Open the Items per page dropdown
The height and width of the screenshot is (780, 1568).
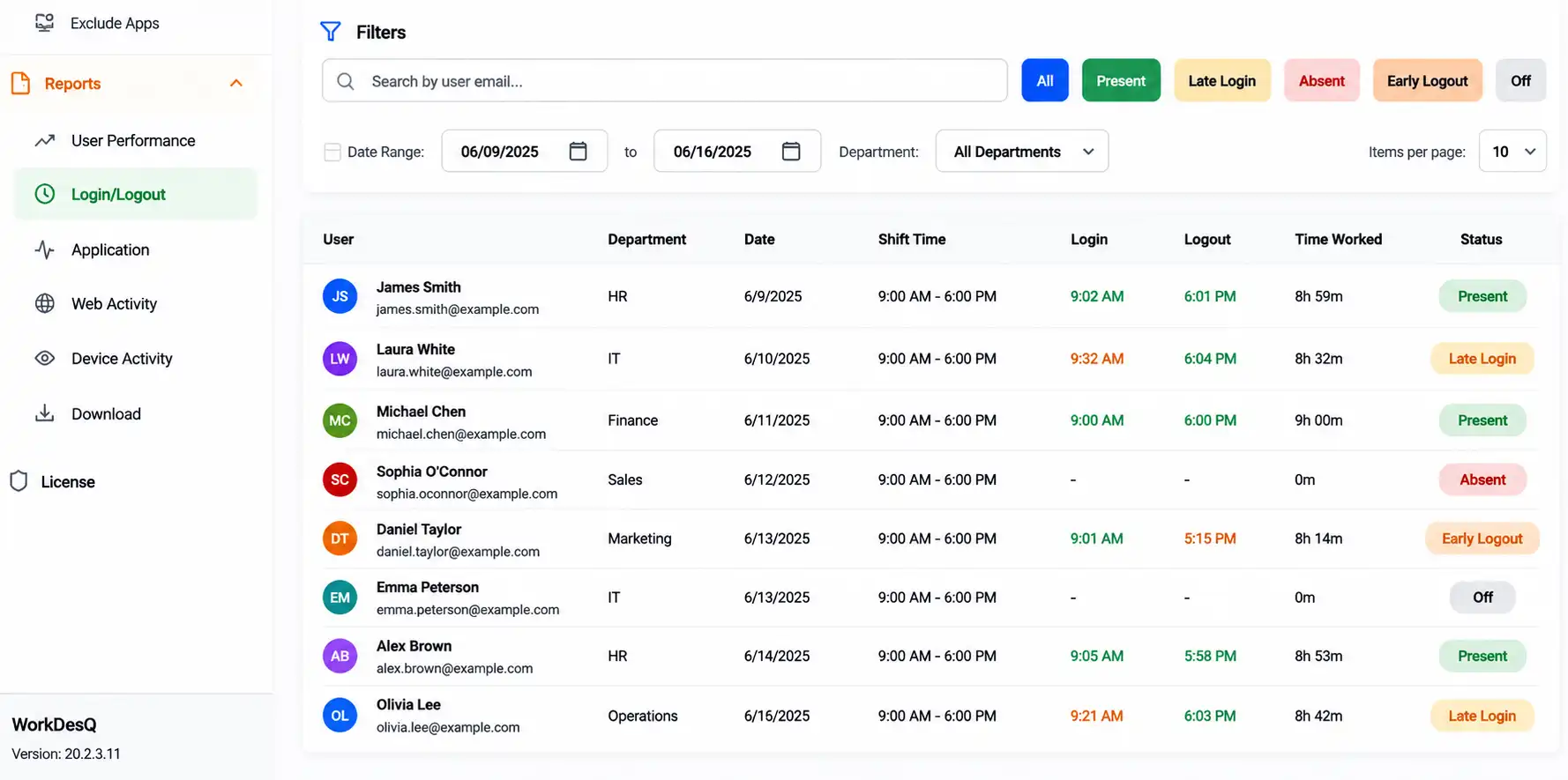tap(1512, 152)
